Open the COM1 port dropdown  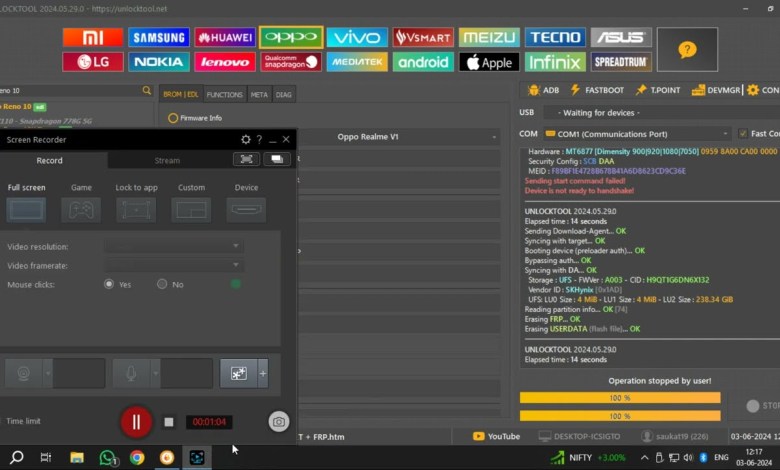(x=725, y=134)
